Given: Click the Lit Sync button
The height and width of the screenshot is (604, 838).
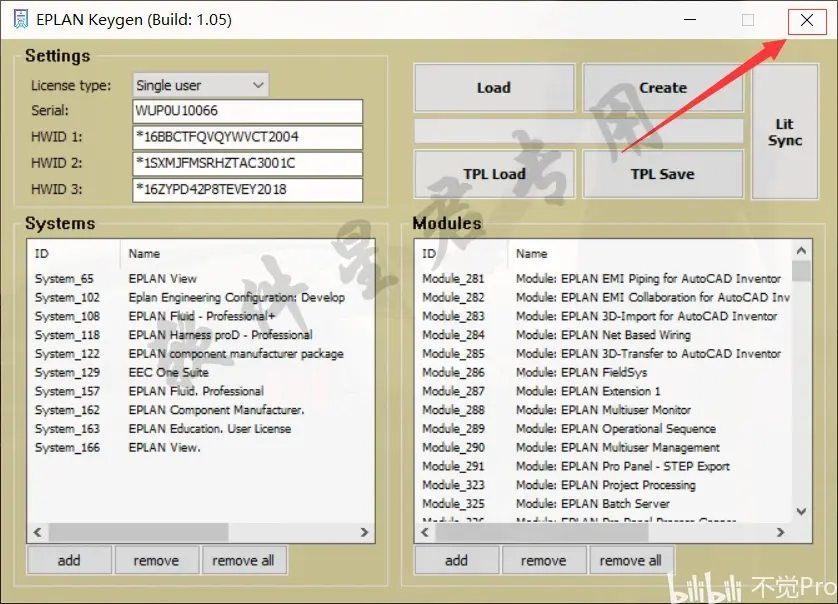Looking at the screenshot, I should click(x=784, y=132).
